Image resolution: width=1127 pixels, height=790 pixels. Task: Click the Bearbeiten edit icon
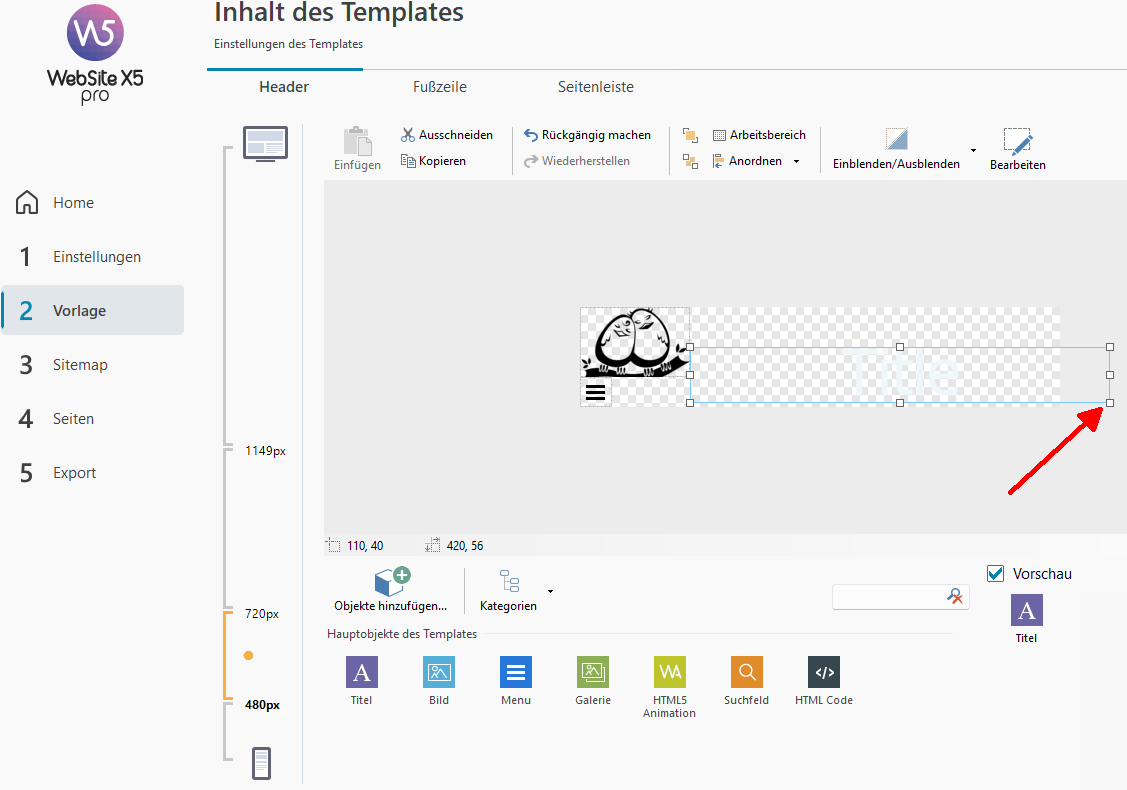pos(1017,142)
